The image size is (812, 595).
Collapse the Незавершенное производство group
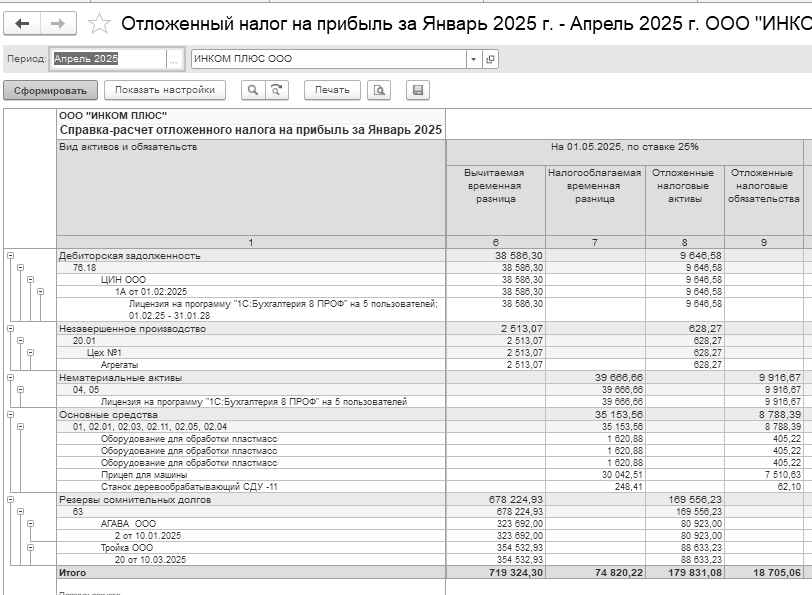coord(10,328)
